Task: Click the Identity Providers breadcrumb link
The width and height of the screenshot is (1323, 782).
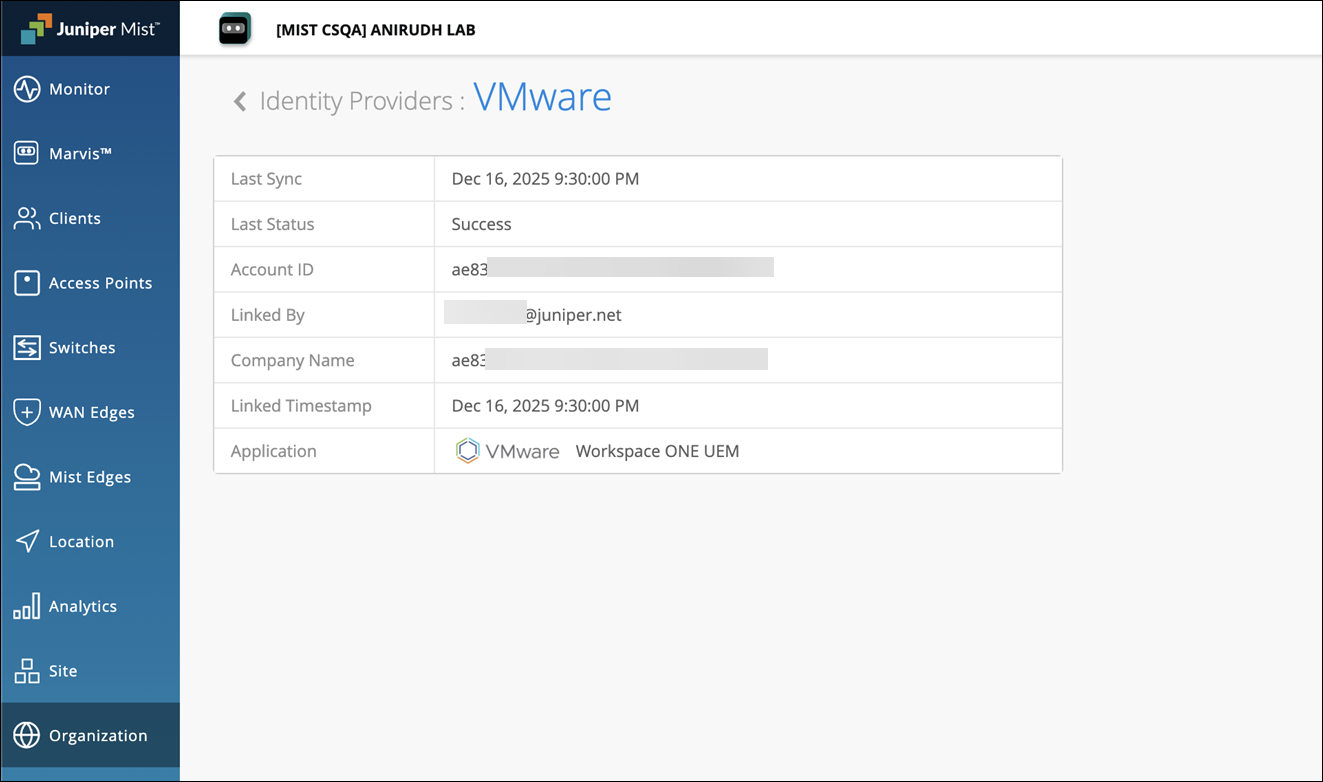Action: tap(355, 101)
